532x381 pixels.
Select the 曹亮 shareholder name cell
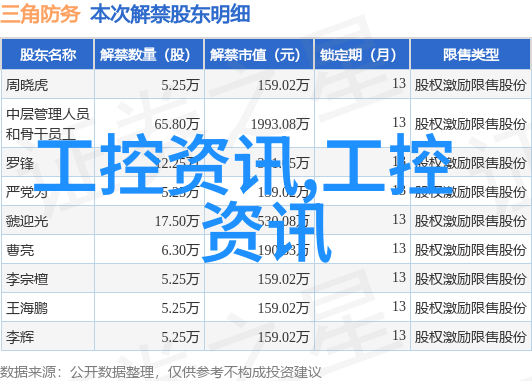20,250
